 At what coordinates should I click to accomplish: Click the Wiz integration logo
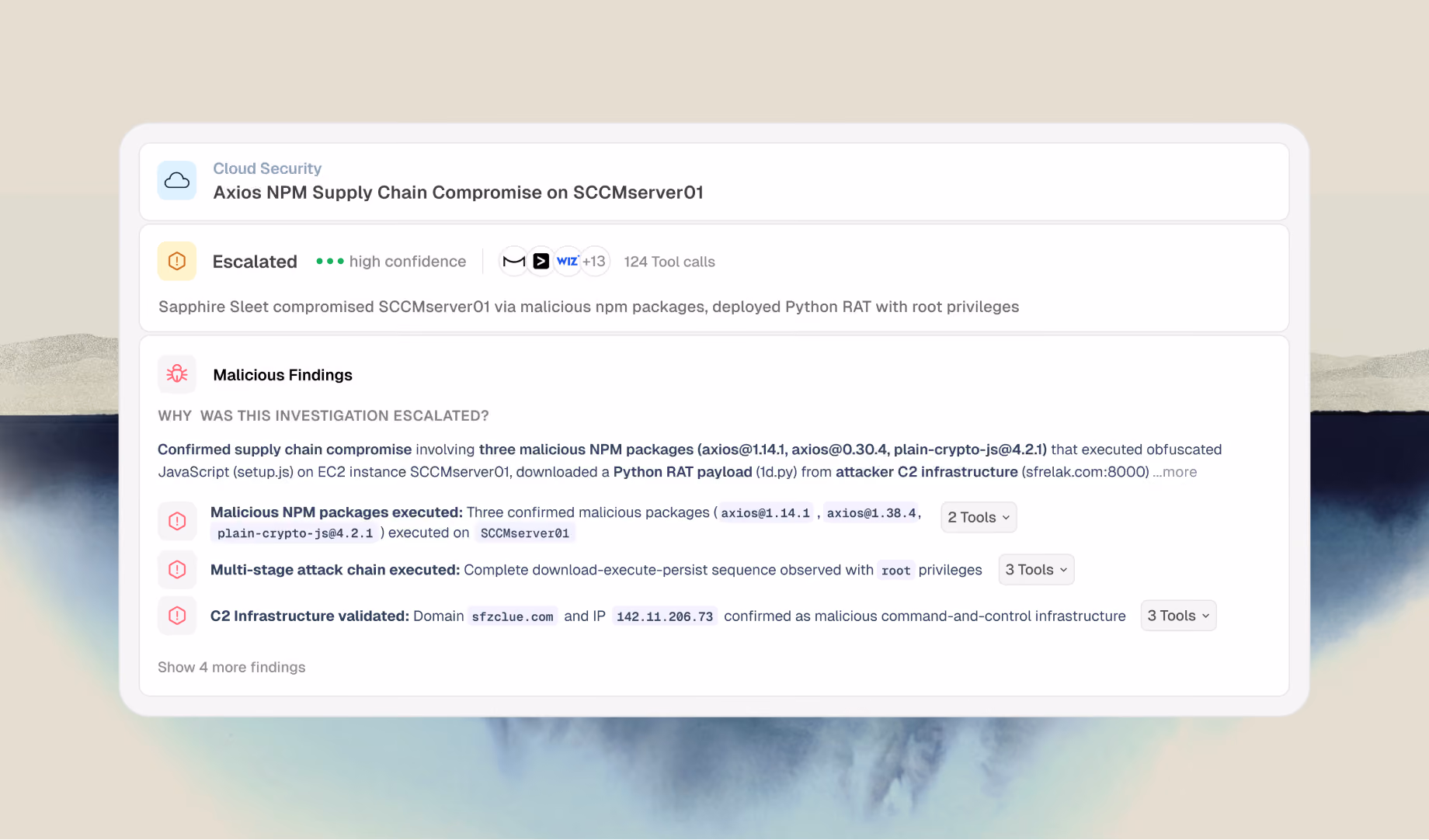[568, 262]
